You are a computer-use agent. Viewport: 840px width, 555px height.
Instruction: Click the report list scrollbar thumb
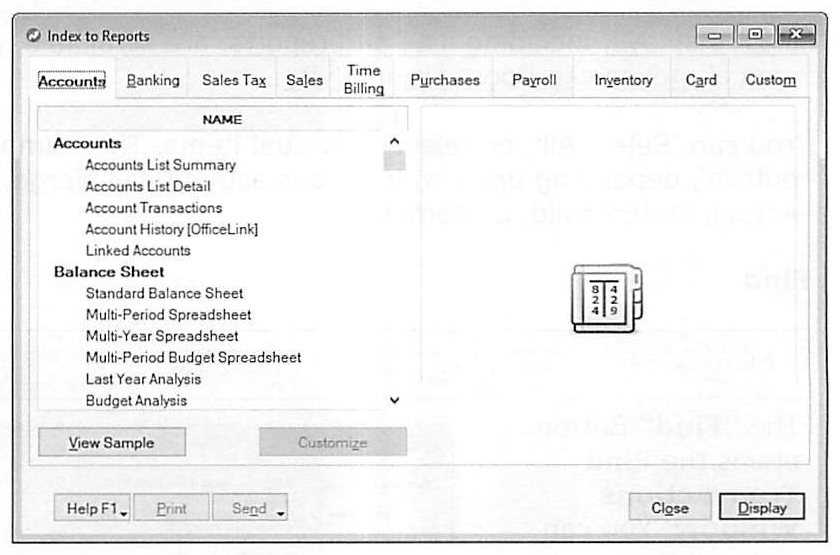[394, 161]
